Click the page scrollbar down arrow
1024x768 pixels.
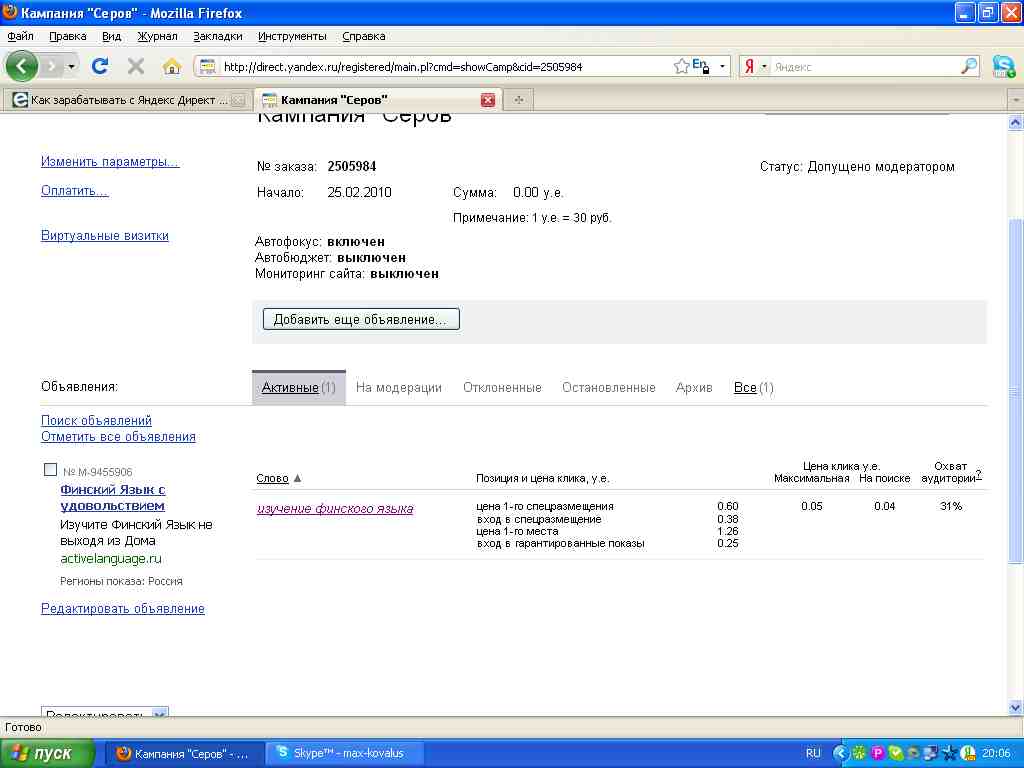(x=1016, y=707)
